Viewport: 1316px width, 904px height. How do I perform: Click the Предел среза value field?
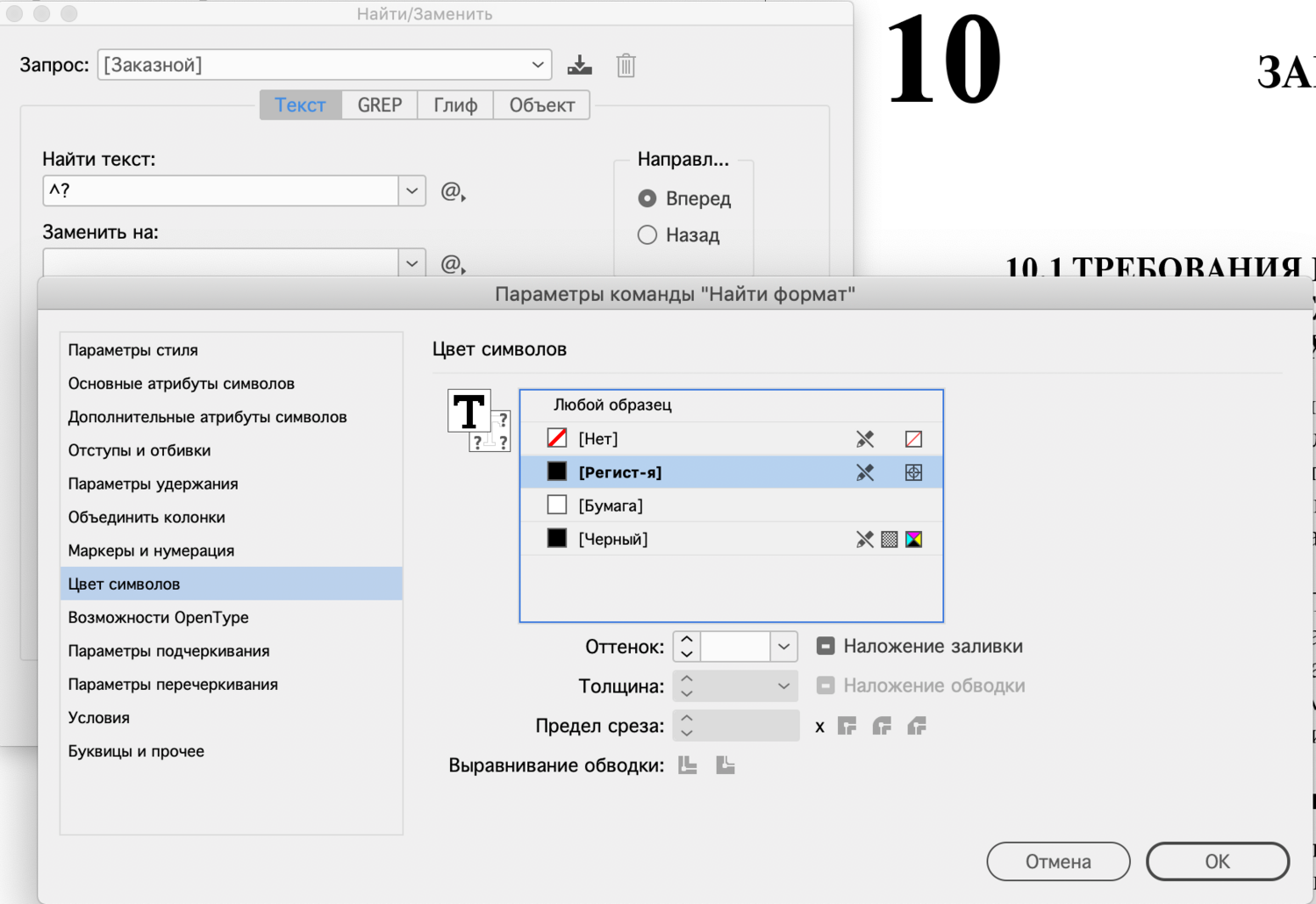(749, 726)
